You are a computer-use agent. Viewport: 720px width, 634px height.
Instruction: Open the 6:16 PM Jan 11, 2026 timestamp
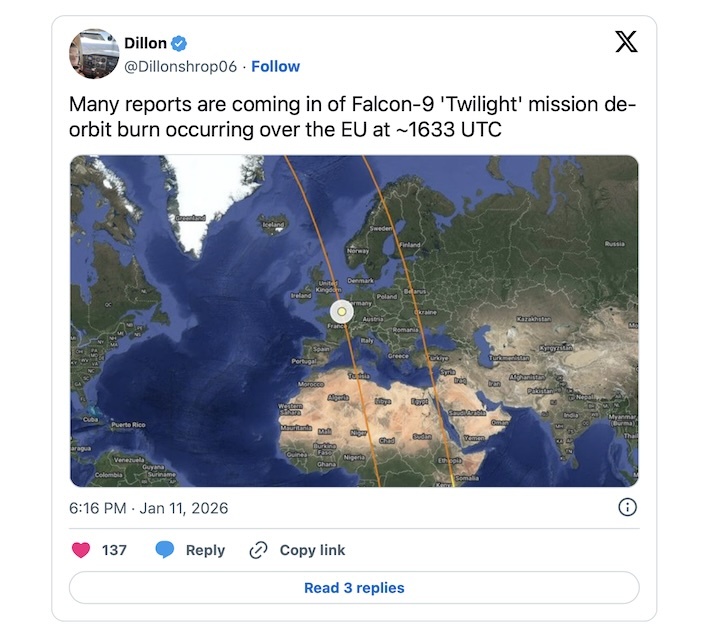(148, 508)
